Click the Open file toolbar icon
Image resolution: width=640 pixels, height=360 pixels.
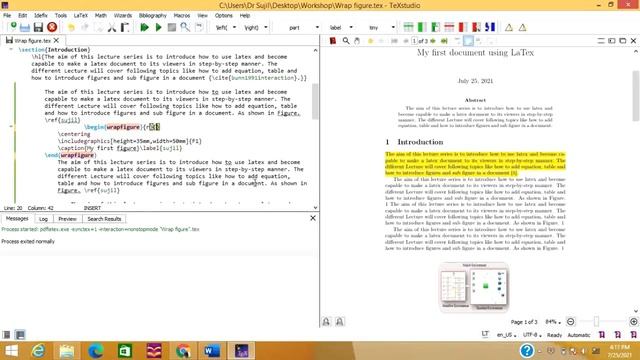25,27
